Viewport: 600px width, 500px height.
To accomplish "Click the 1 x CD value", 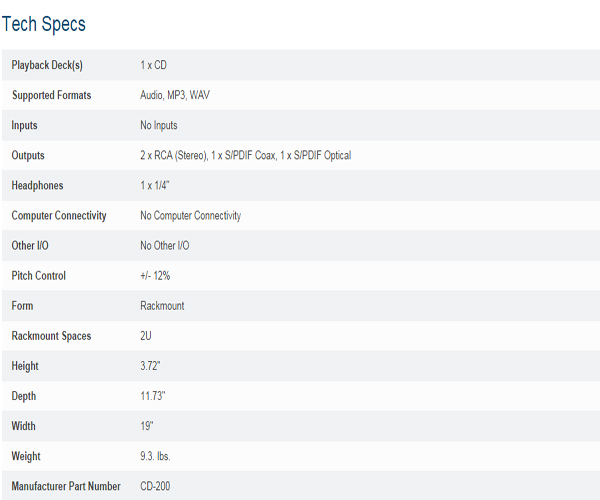I will [153, 65].
